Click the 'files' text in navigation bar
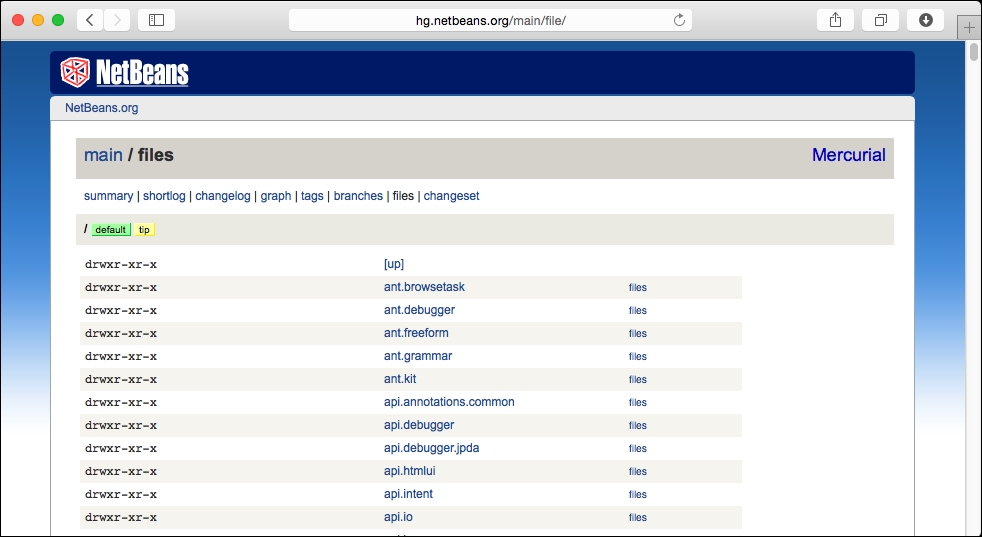The height and width of the screenshot is (537, 982). pyautogui.click(x=403, y=196)
